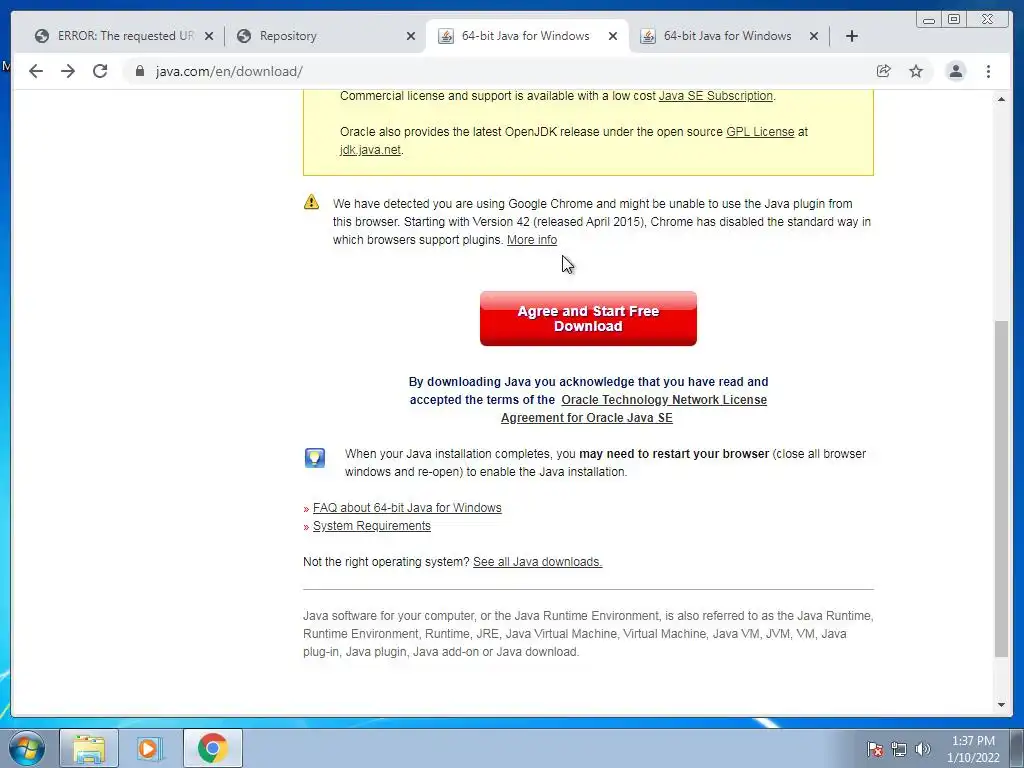Open the Action Center flag icon

[874, 749]
